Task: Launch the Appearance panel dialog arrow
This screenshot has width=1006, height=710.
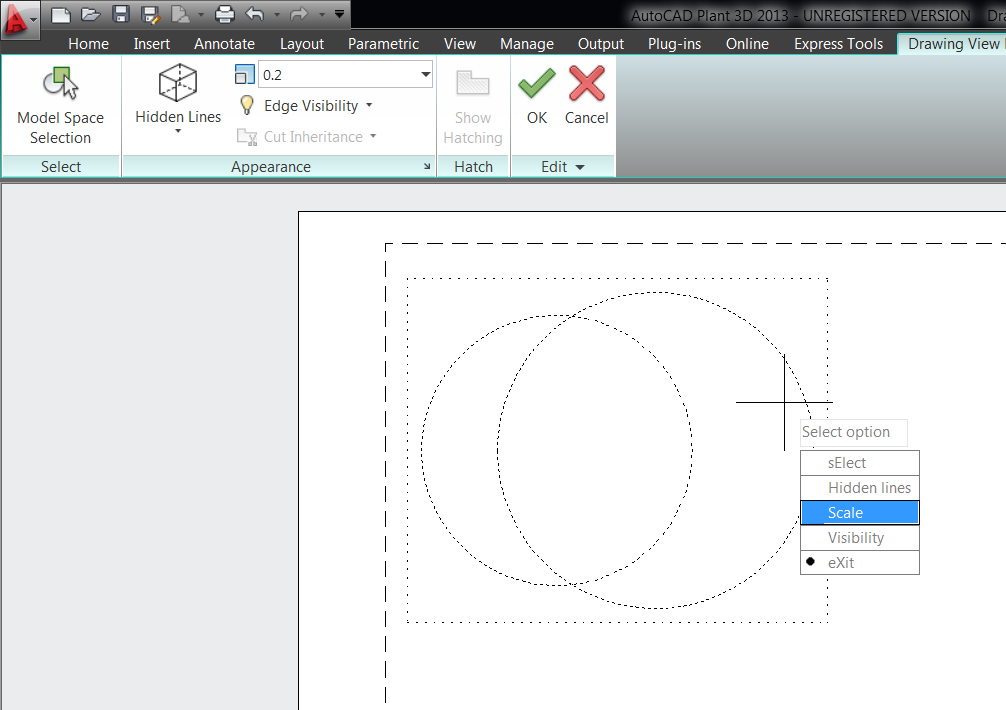Action: pos(427,167)
